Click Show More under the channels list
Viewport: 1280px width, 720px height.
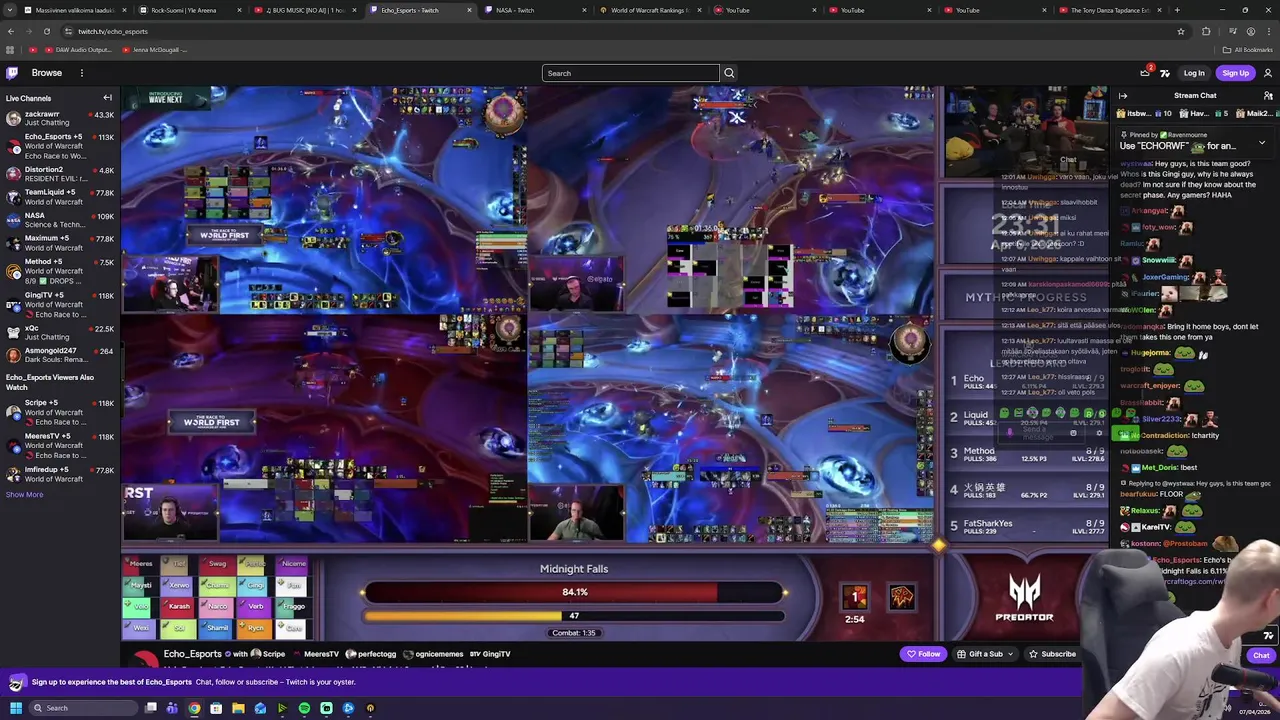(24, 494)
